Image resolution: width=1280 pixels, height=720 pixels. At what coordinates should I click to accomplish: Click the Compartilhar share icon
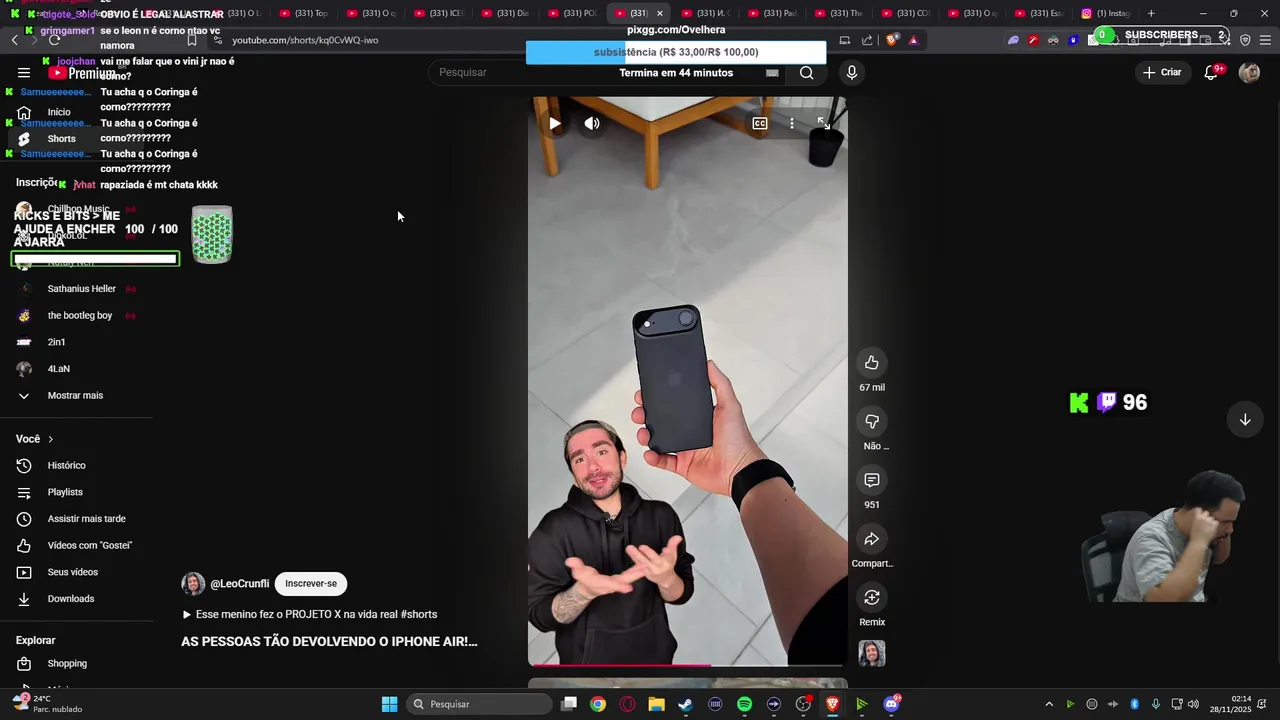point(872,539)
